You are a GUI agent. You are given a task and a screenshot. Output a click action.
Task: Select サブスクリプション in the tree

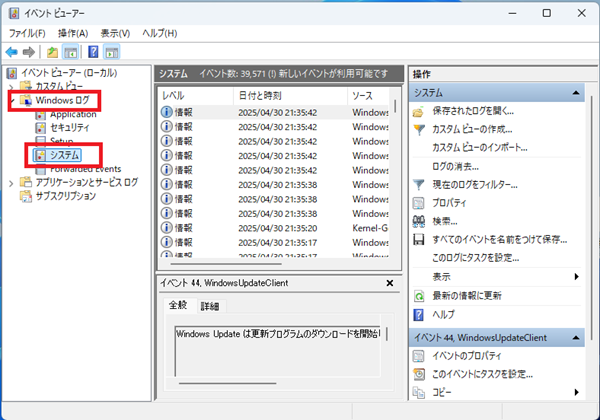65,196
